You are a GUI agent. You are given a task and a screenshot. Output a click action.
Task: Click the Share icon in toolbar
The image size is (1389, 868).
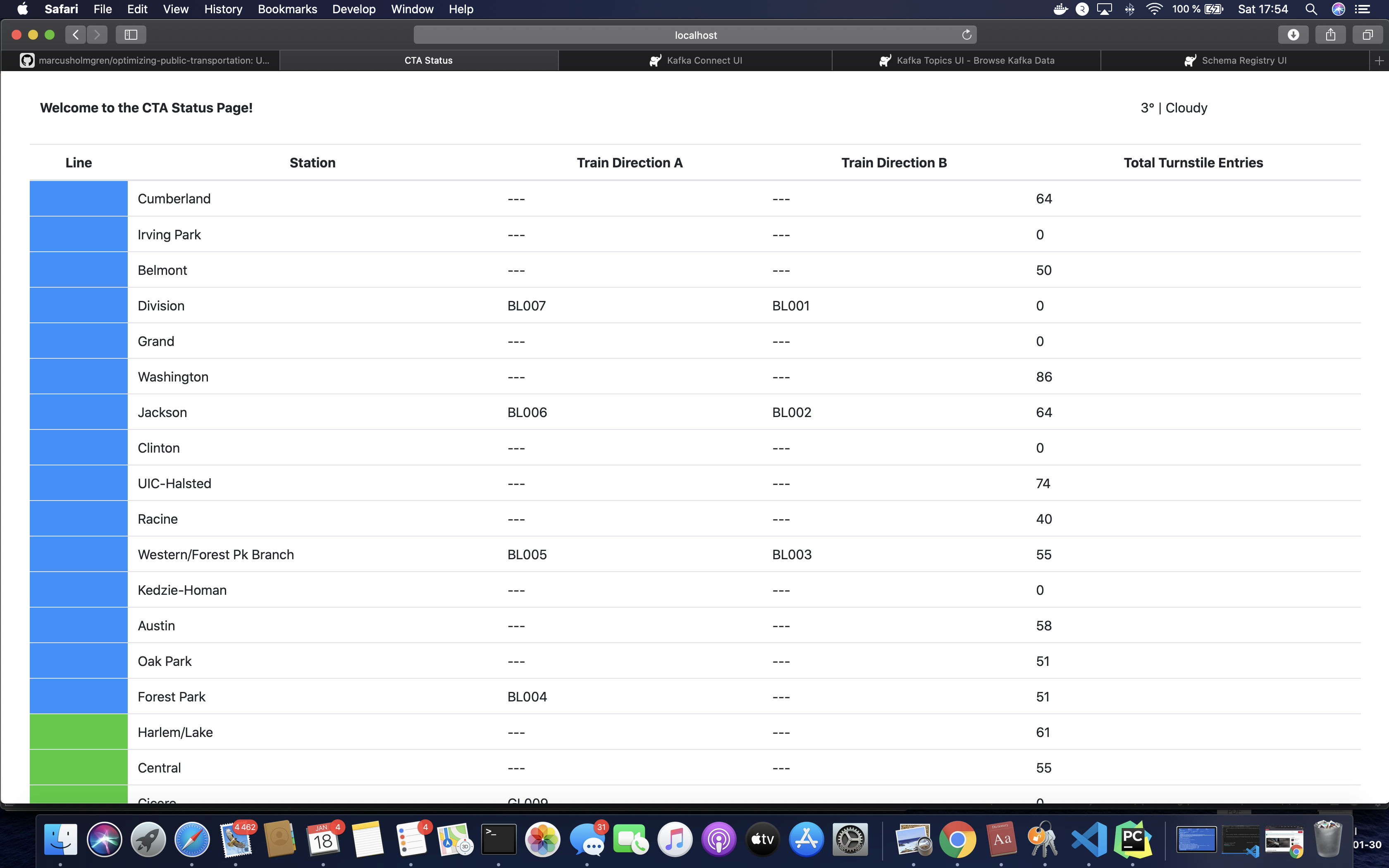click(1330, 34)
